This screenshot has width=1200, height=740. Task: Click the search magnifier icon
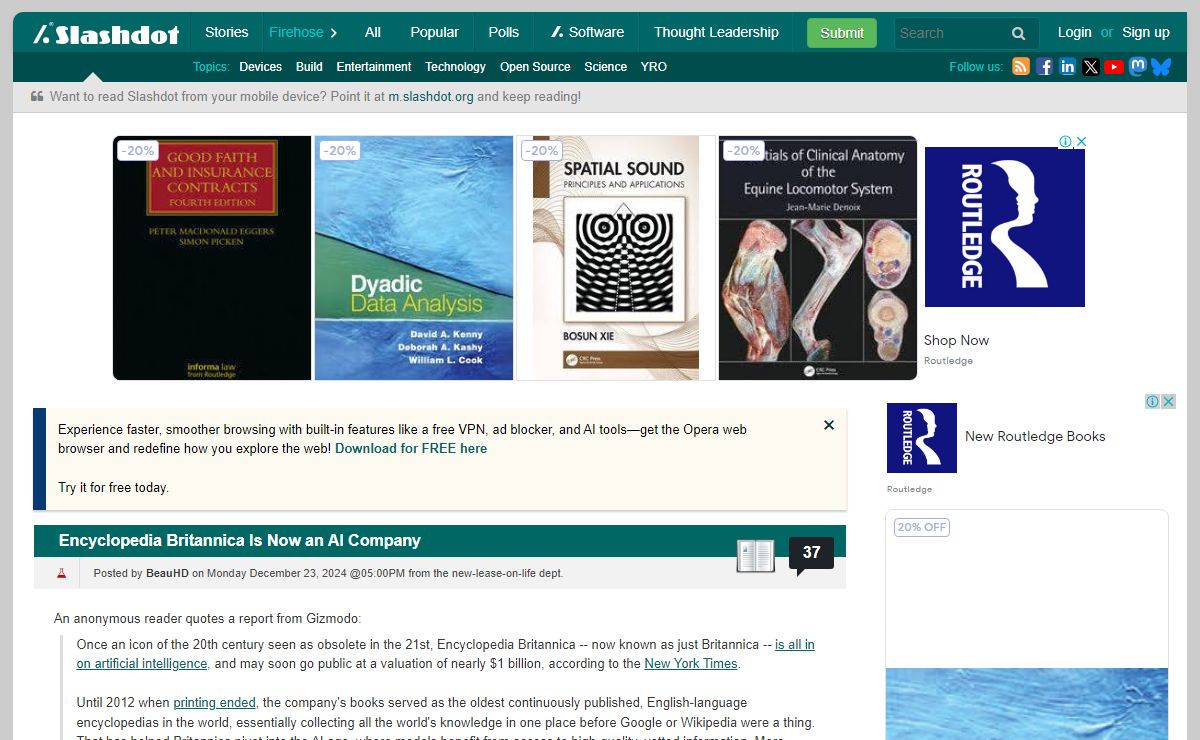coord(1018,33)
